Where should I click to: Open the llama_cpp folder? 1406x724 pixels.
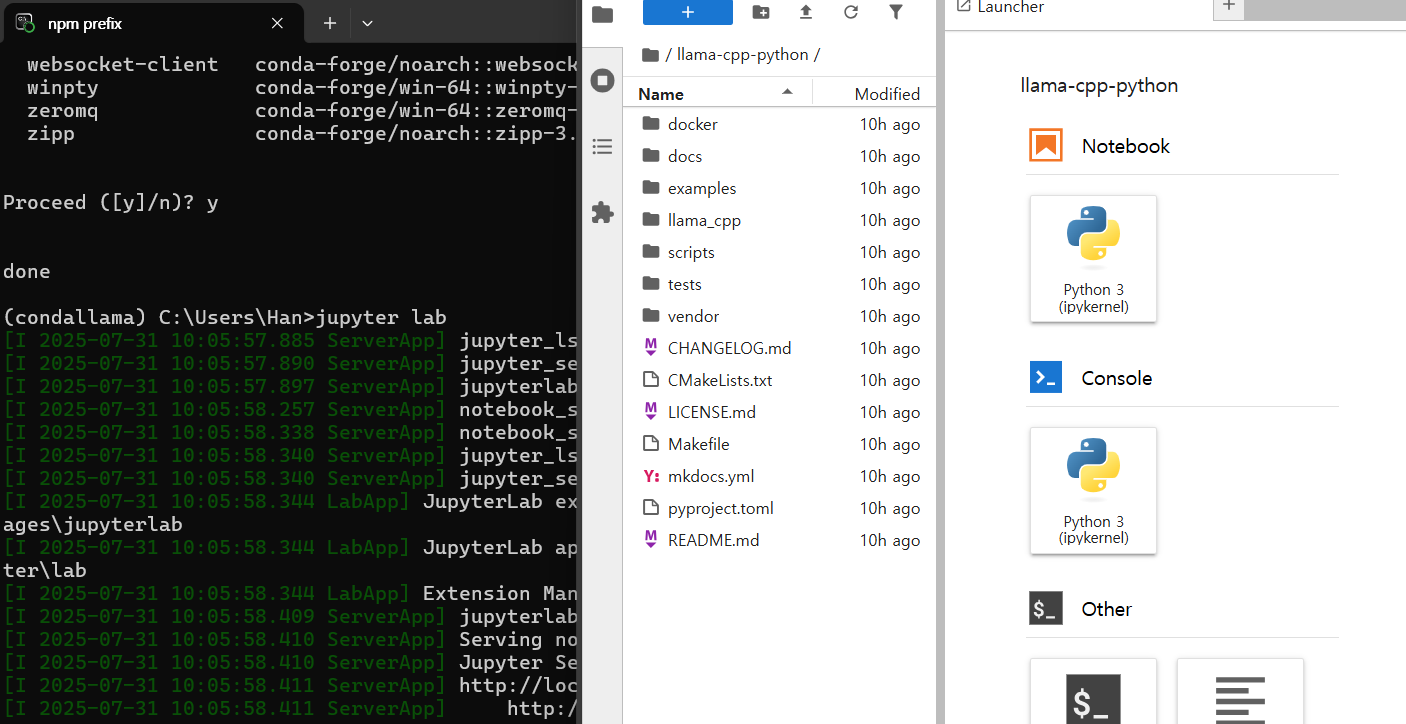click(779, 220)
